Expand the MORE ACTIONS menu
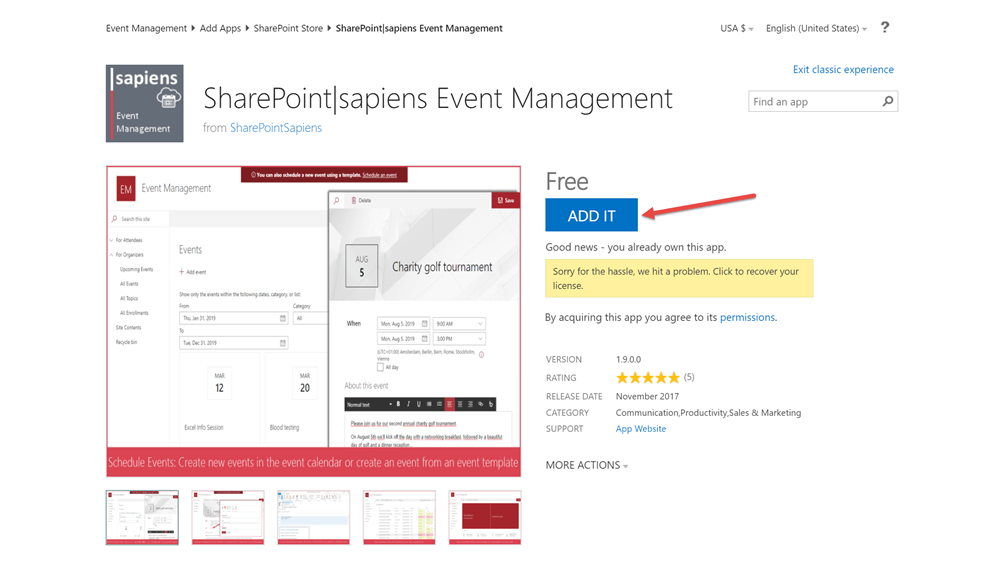1004x575 pixels. 587,465
